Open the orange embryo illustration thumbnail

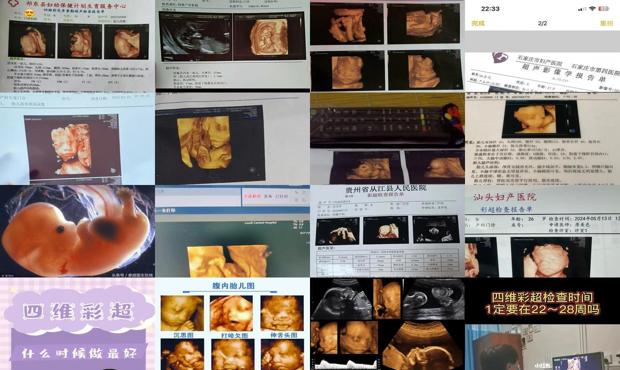click(78, 231)
